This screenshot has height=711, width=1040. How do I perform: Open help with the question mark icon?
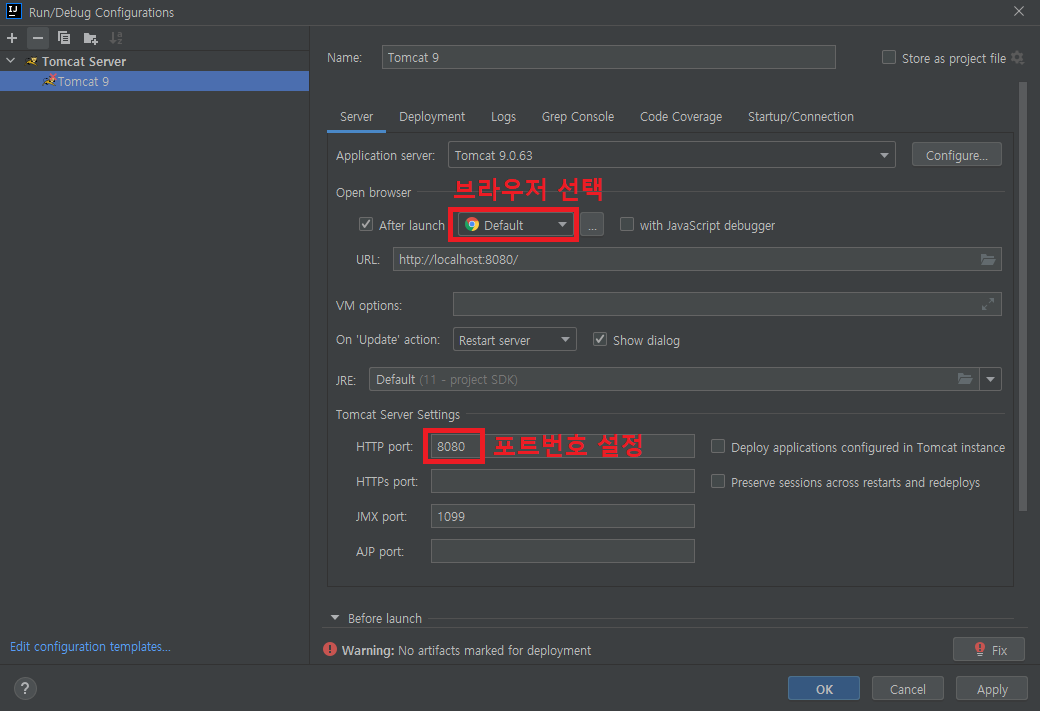(25, 688)
